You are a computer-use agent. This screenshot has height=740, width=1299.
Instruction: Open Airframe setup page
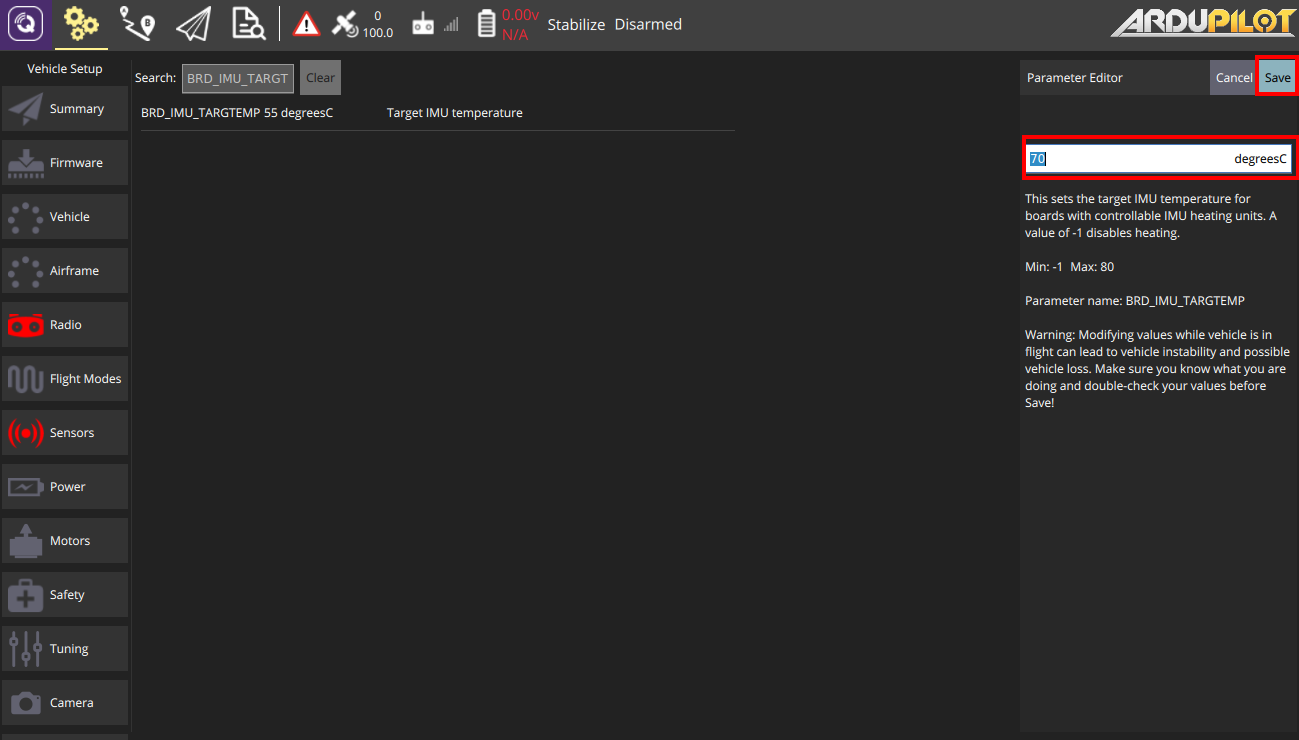pos(65,270)
